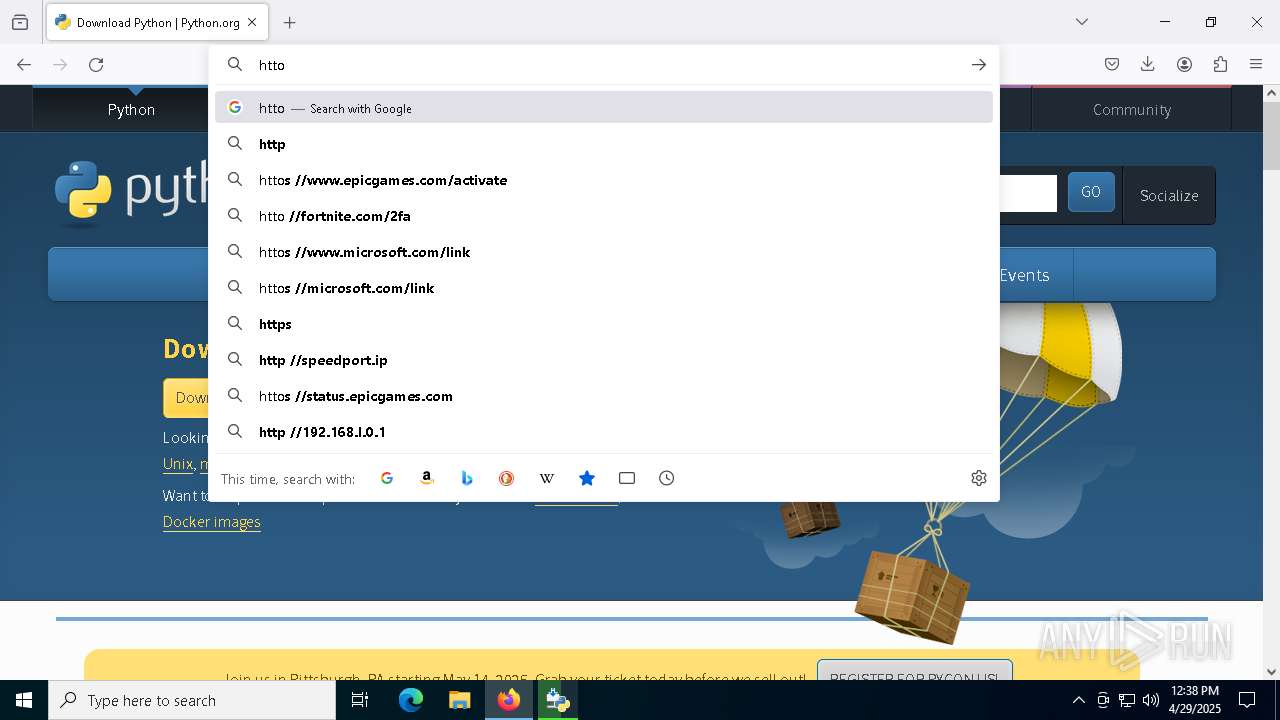The width and height of the screenshot is (1280, 720).
Task: Open the Community top navigation tab
Action: coord(1131,109)
